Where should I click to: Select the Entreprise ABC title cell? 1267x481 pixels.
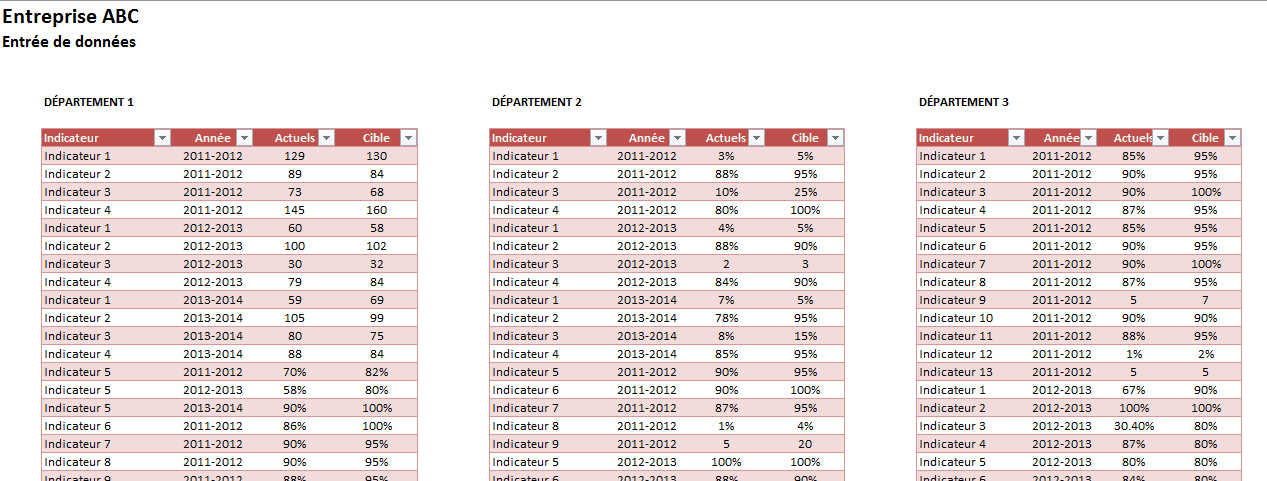click(x=71, y=17)
